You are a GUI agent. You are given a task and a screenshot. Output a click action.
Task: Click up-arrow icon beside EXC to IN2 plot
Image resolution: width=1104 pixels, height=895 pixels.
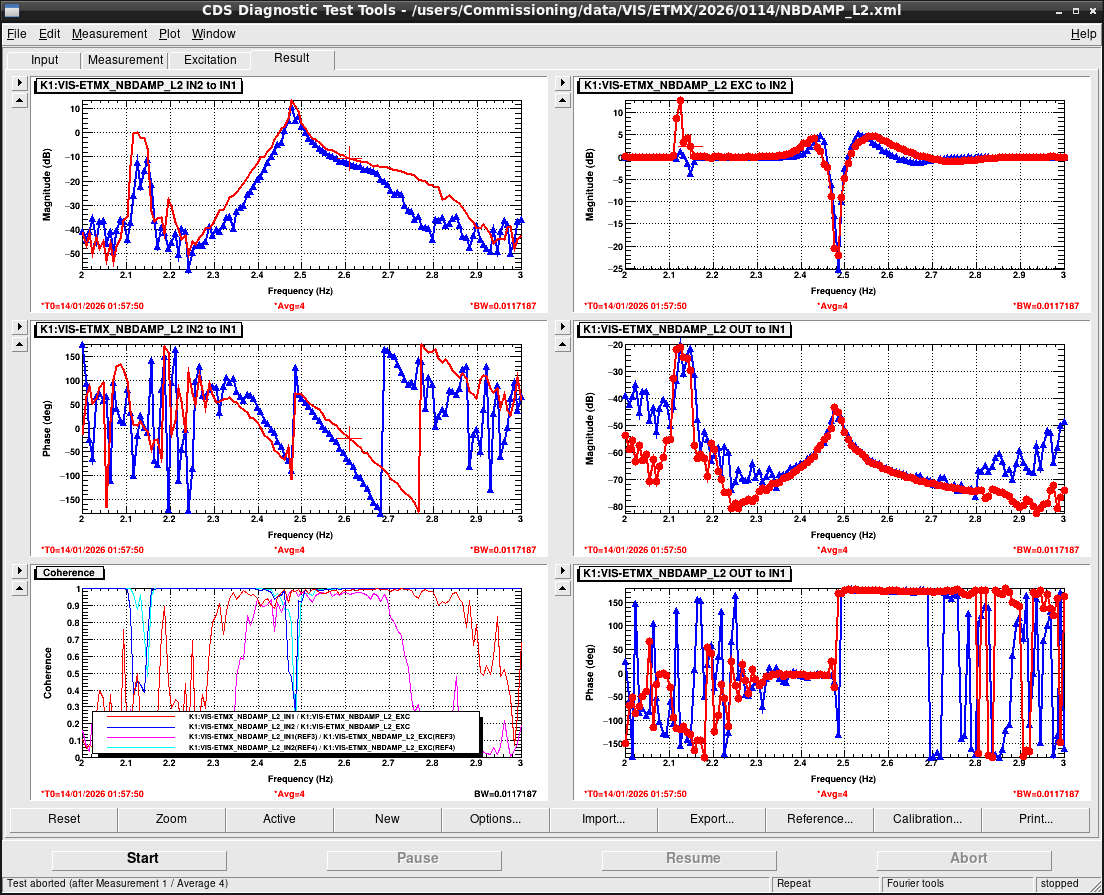point(563,101)
